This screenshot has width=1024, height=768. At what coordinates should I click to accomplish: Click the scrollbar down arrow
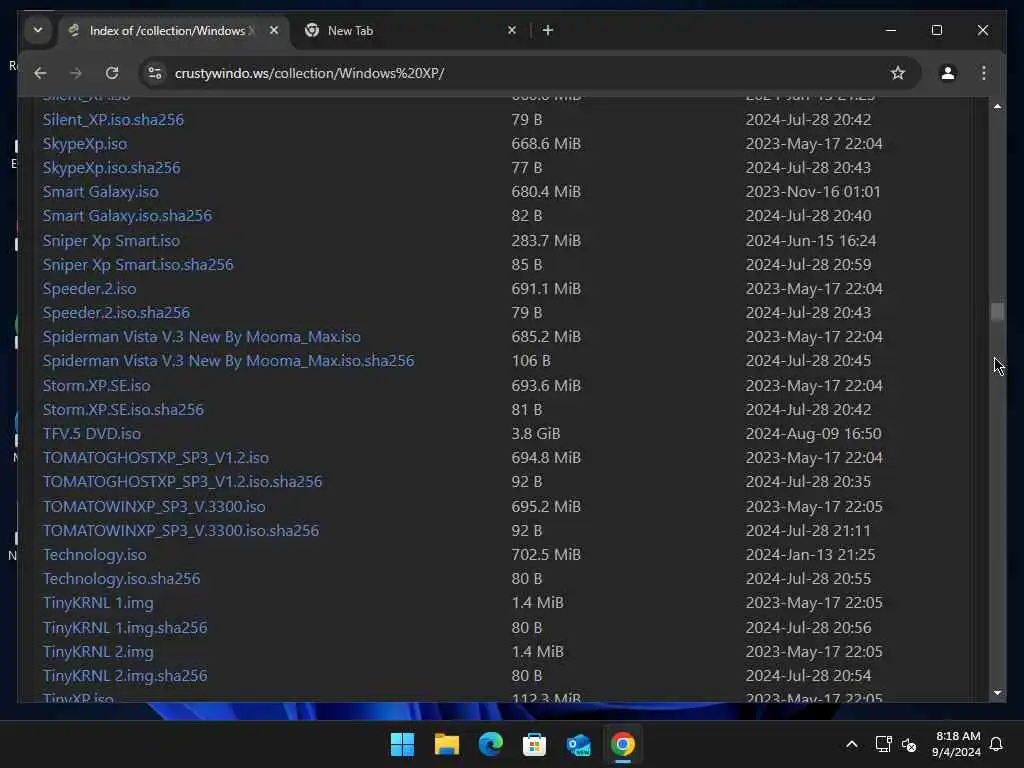pos(997,692)
